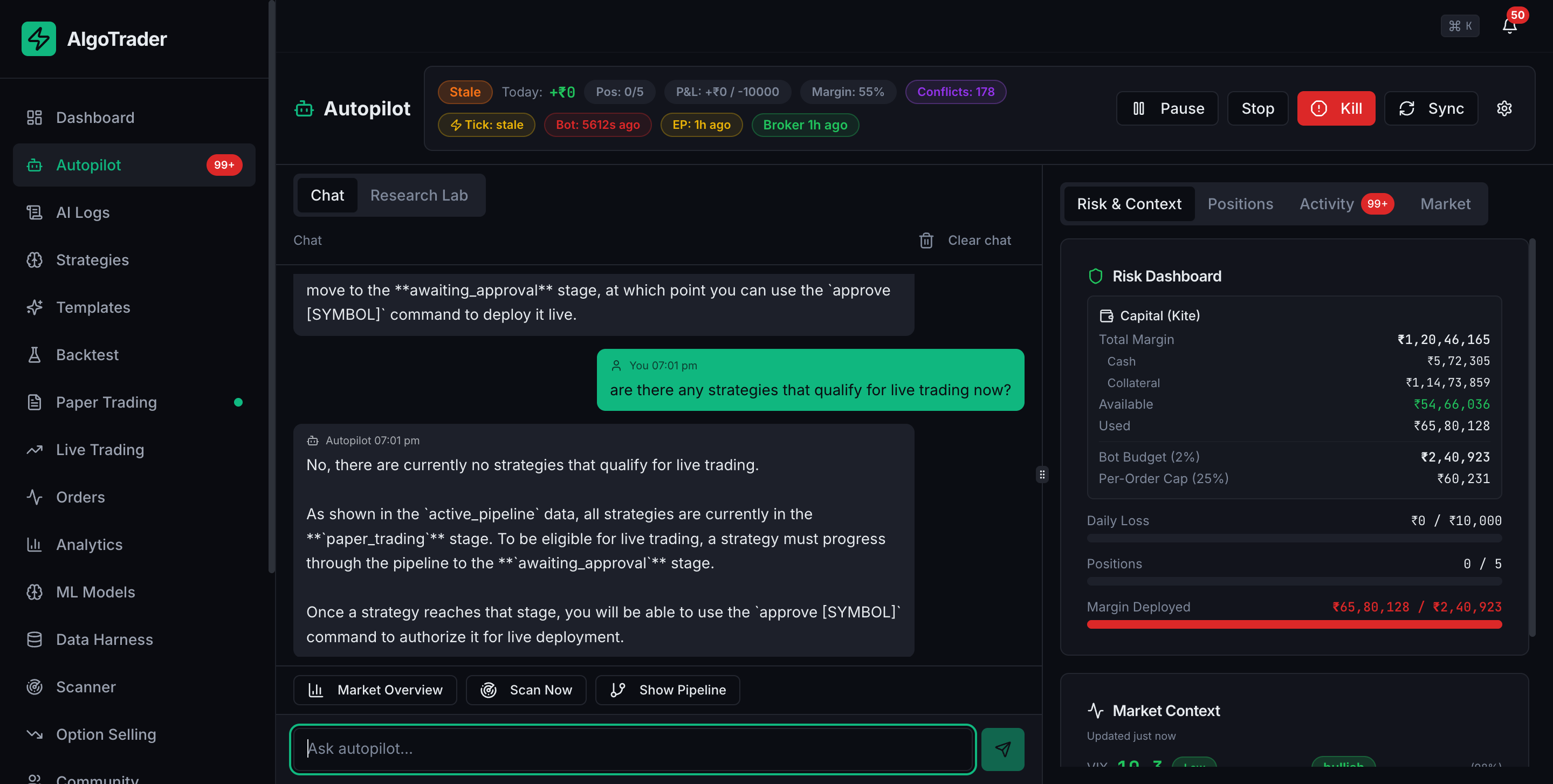Select the Chat tab
The width and height of the screenshot is (1553, 784).
tap(327, 195)
